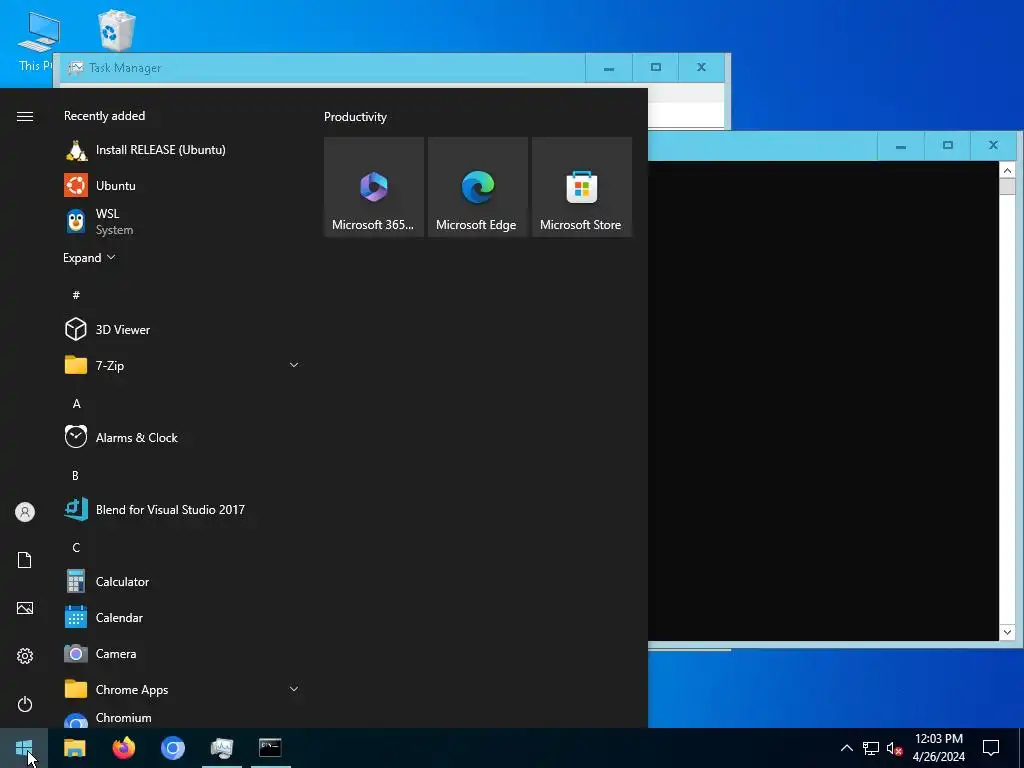
Task: Click the C letter header
Action: (76, 547)
